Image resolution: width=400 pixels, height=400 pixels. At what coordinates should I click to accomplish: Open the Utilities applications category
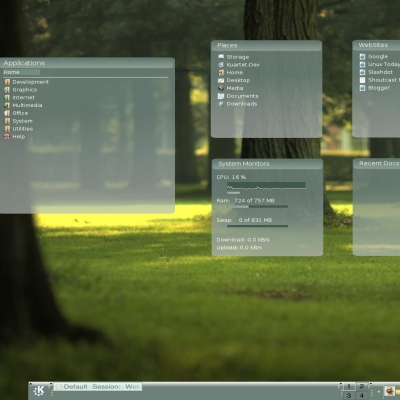[x=18, y=129]
